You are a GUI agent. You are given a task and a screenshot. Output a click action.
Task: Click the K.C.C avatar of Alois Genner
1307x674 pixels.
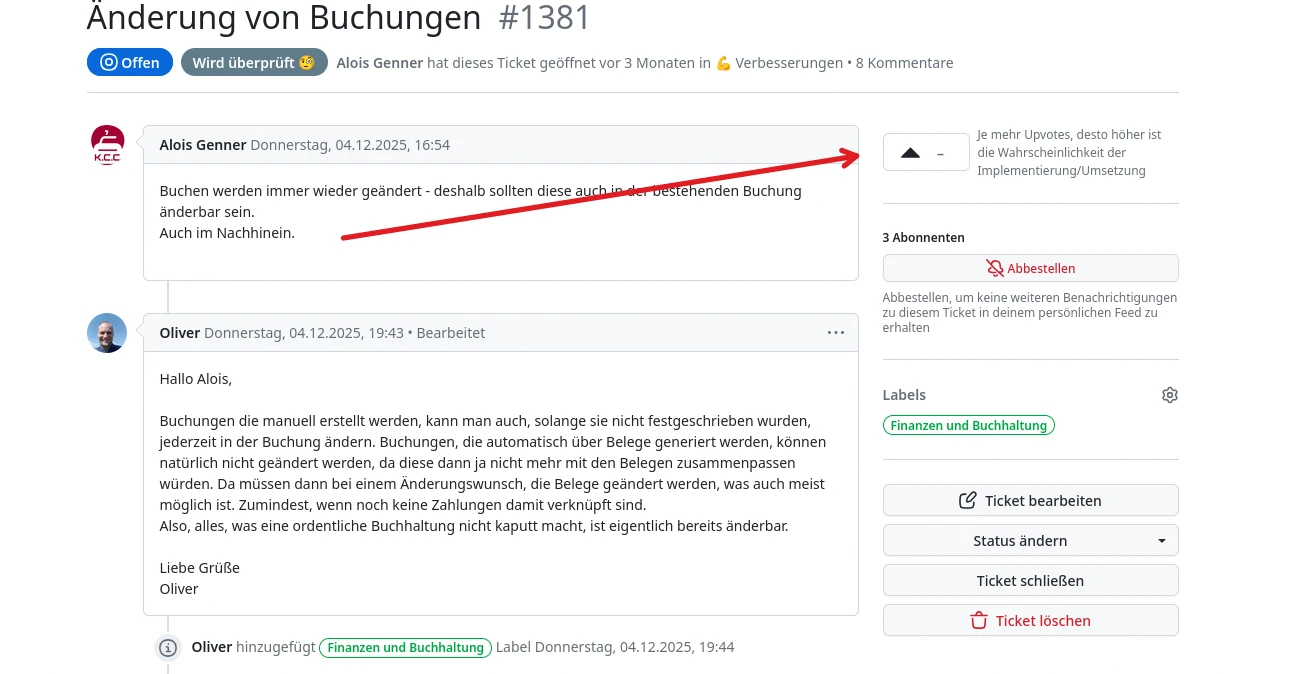(108, 145)
